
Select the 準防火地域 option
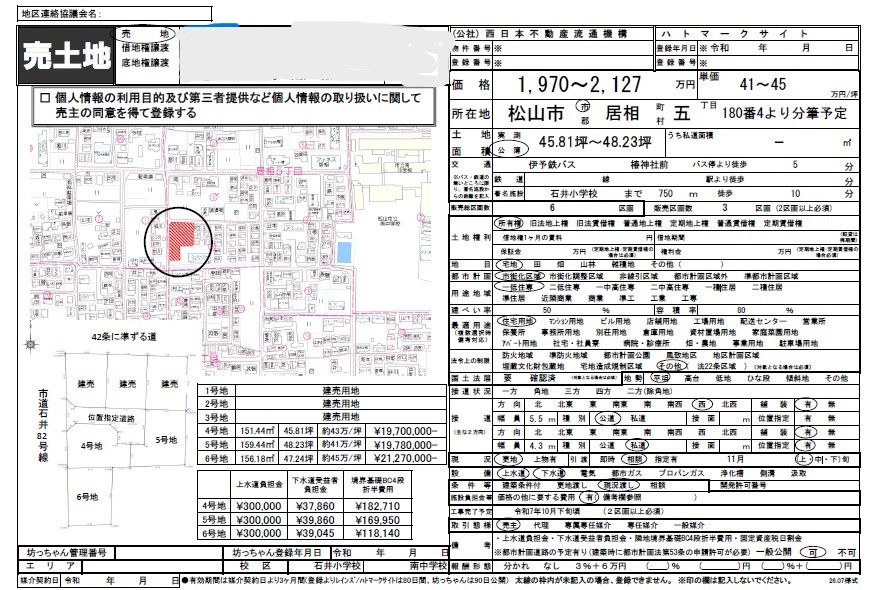pos(568,355)
